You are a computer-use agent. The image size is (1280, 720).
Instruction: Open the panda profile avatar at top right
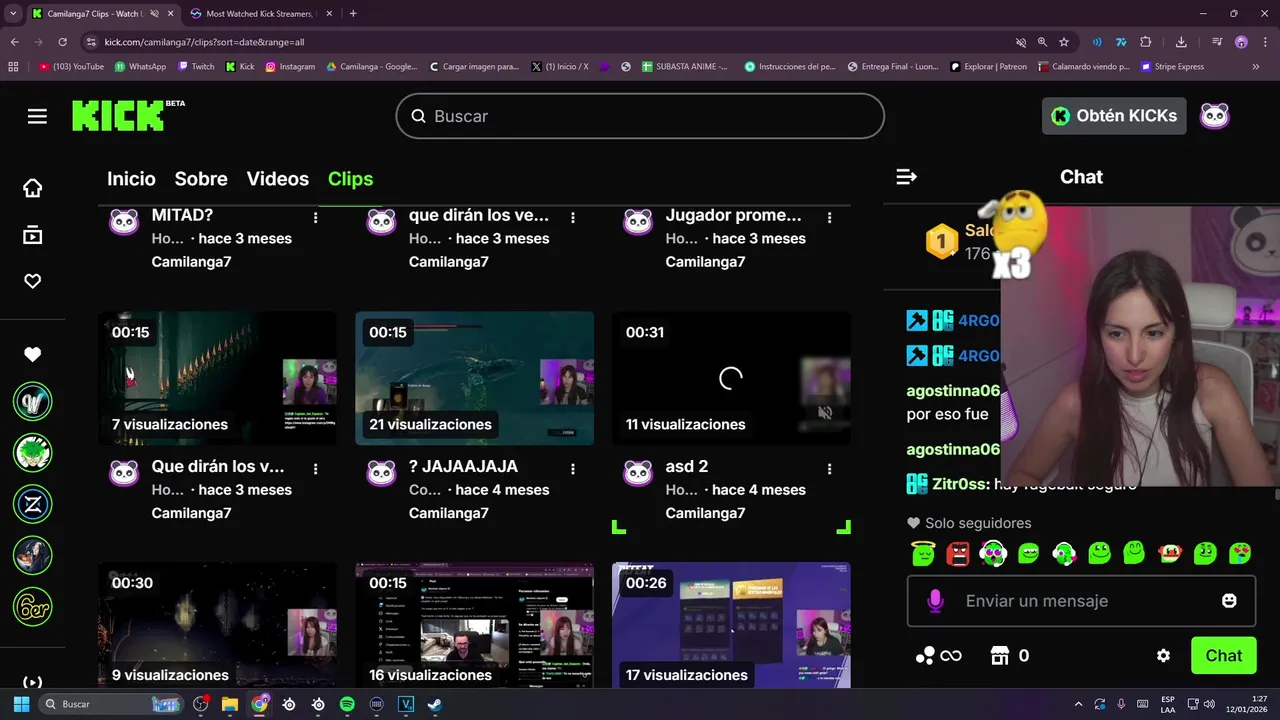(x=1214, y=116)
